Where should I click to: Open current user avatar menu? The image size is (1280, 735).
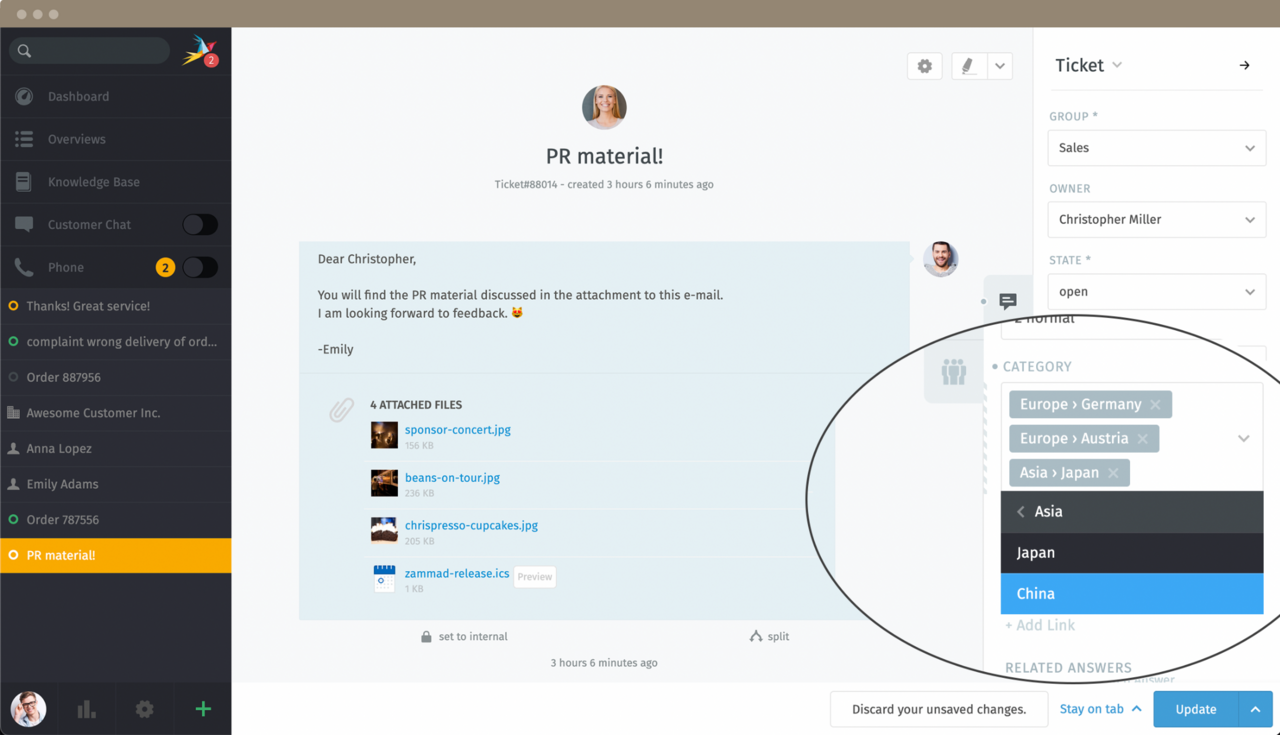point(28,709)
